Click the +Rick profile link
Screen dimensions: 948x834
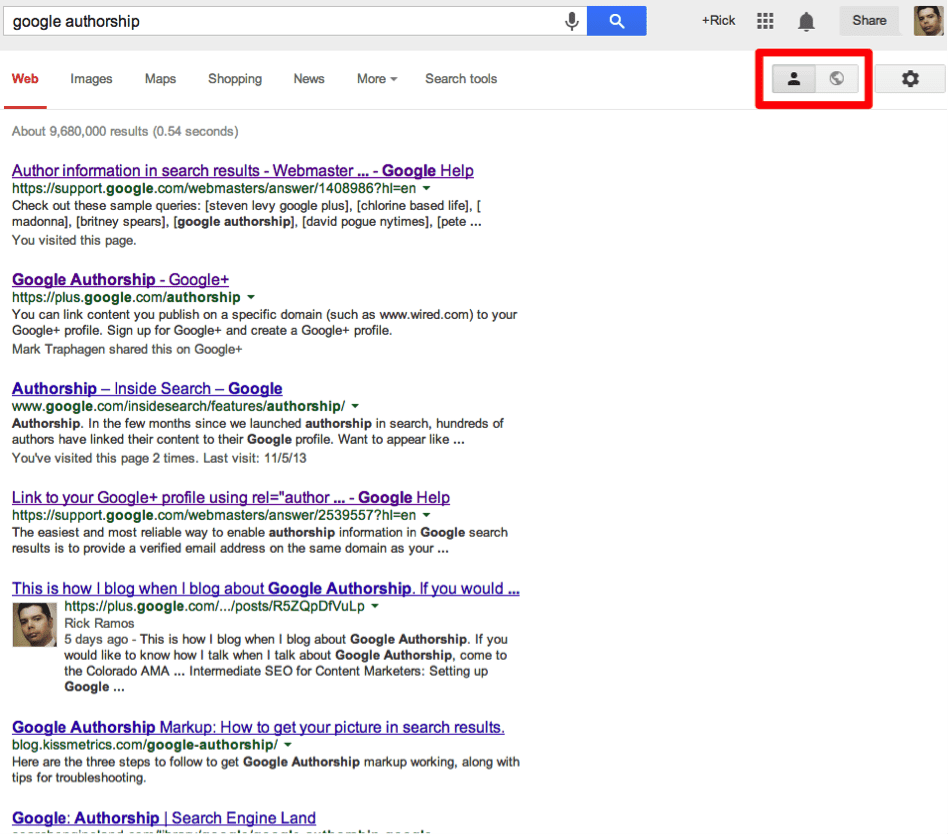(718, 21)
